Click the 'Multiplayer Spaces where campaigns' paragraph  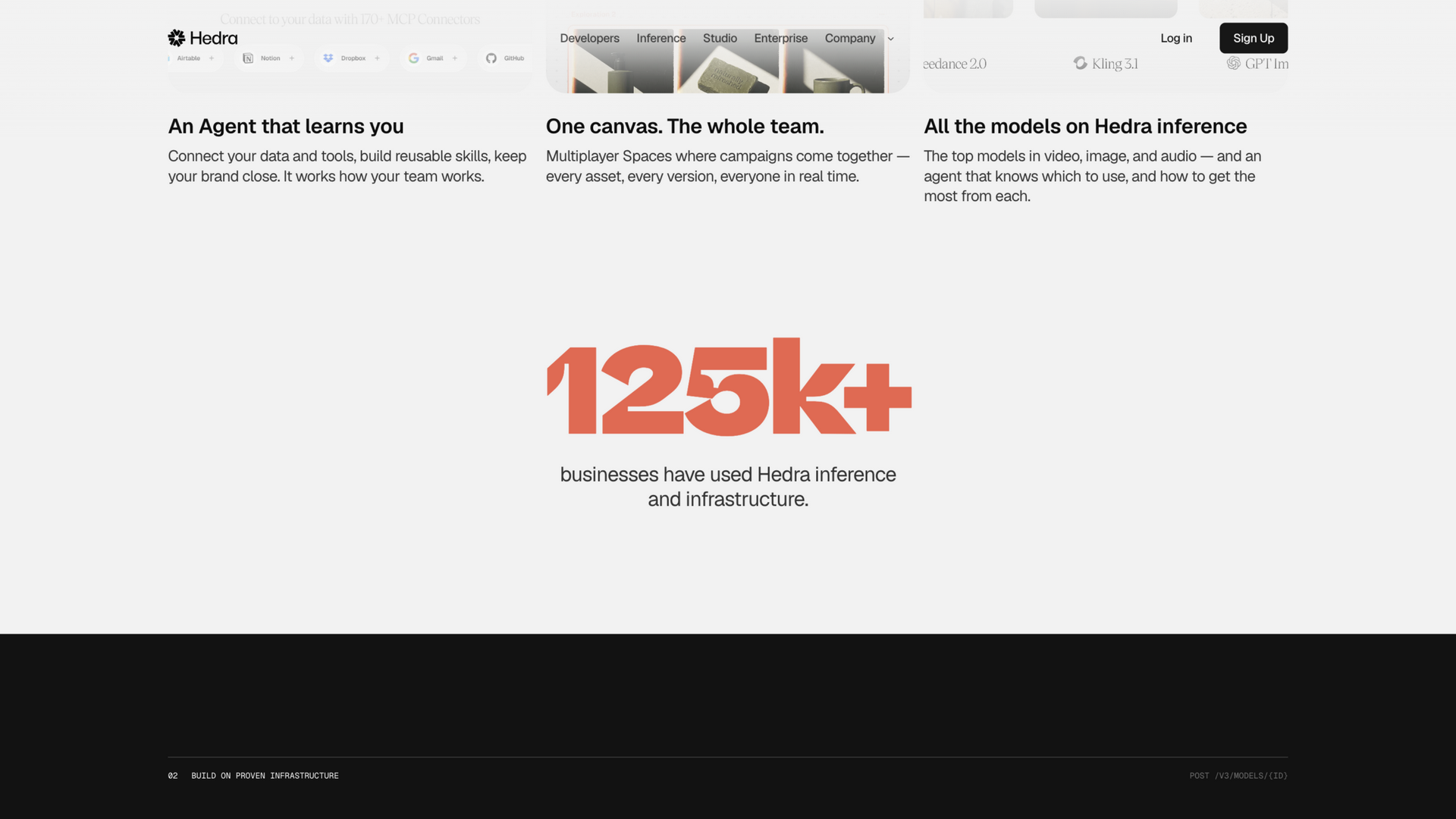coord(727,166)
